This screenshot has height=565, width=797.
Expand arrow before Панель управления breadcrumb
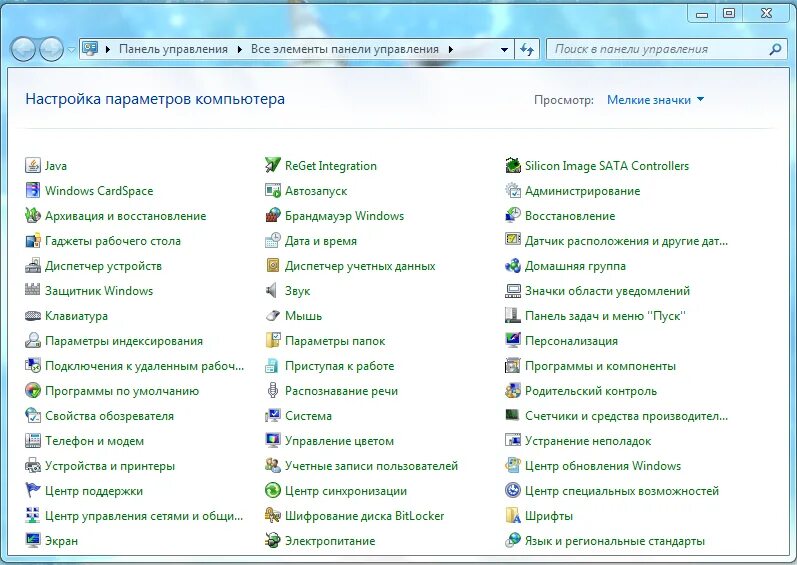tap(108, 49)
